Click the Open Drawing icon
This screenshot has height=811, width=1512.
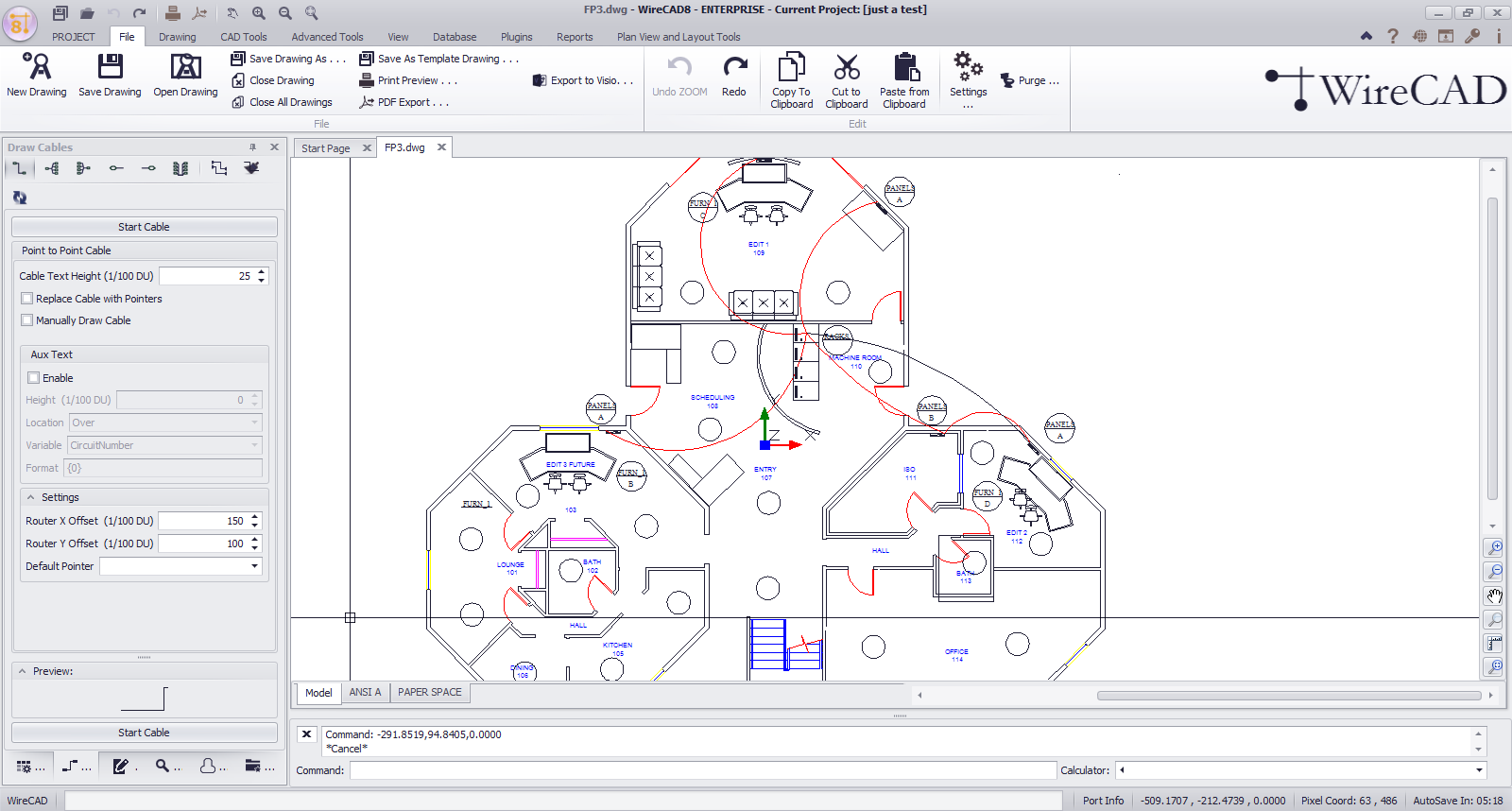[185, 66]
